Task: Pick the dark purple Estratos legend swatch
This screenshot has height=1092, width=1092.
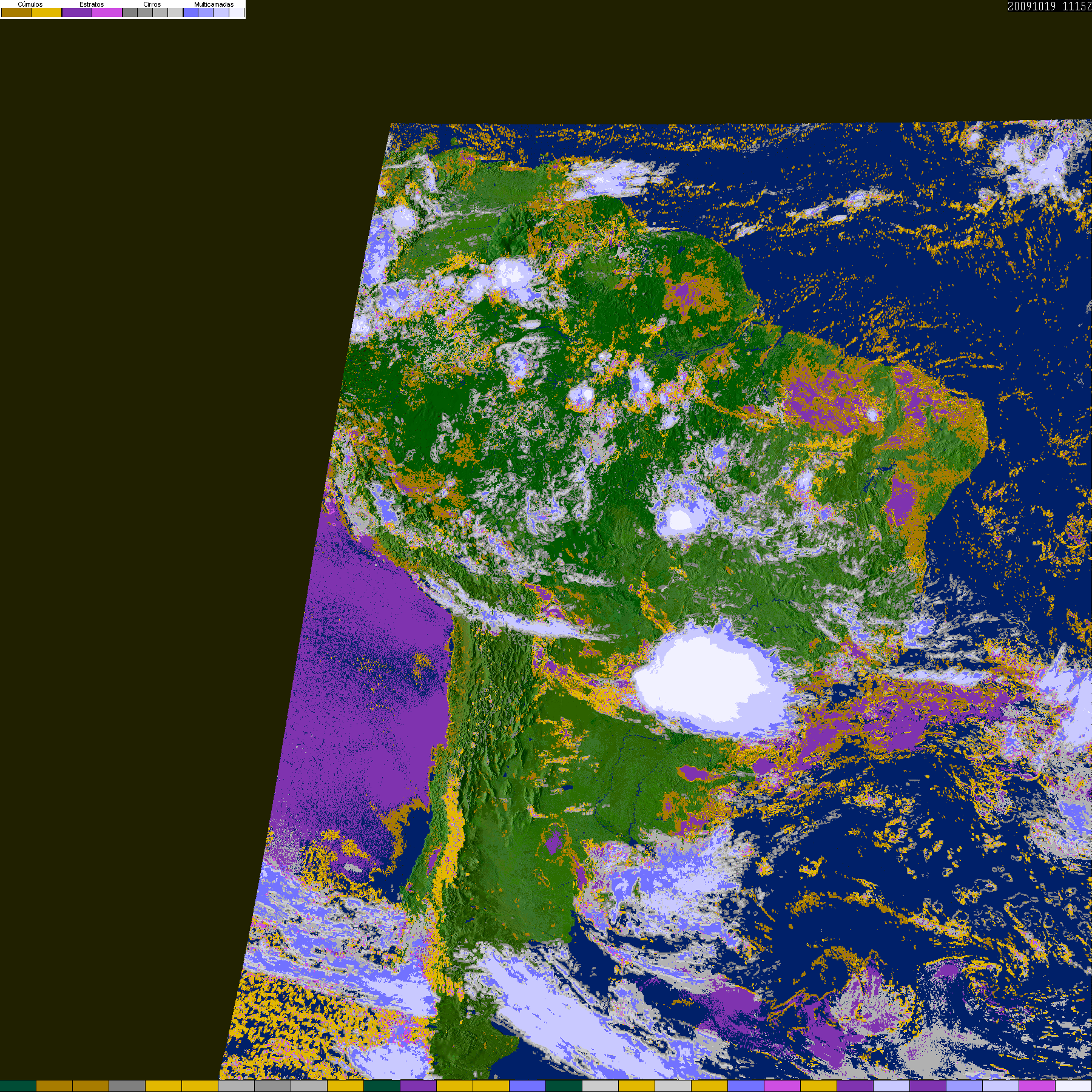Action: click(x=77, y=12)
